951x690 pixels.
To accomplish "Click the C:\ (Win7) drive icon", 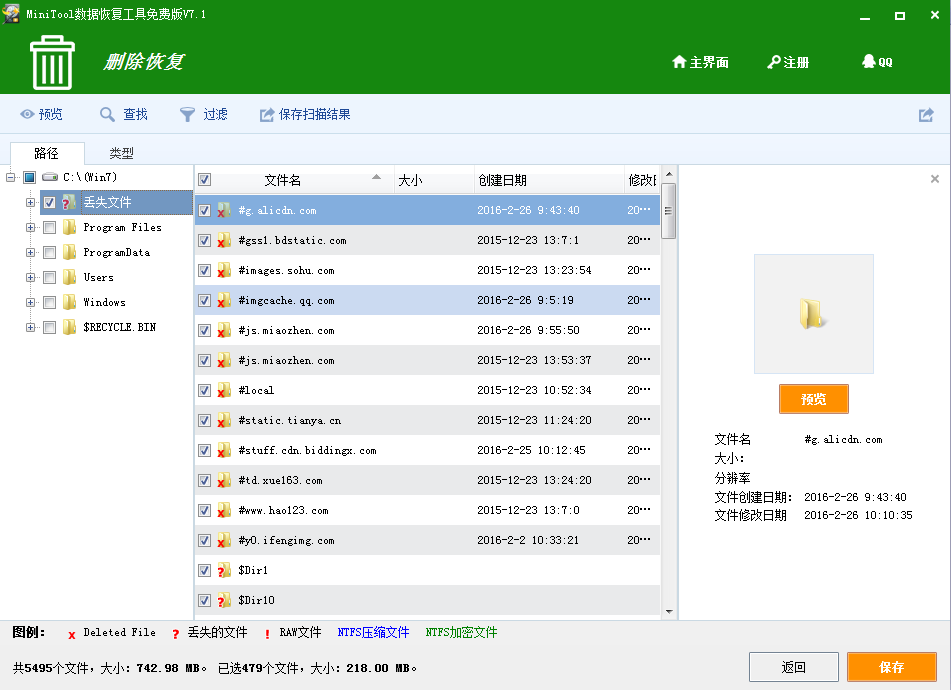I will click(50, 177).
